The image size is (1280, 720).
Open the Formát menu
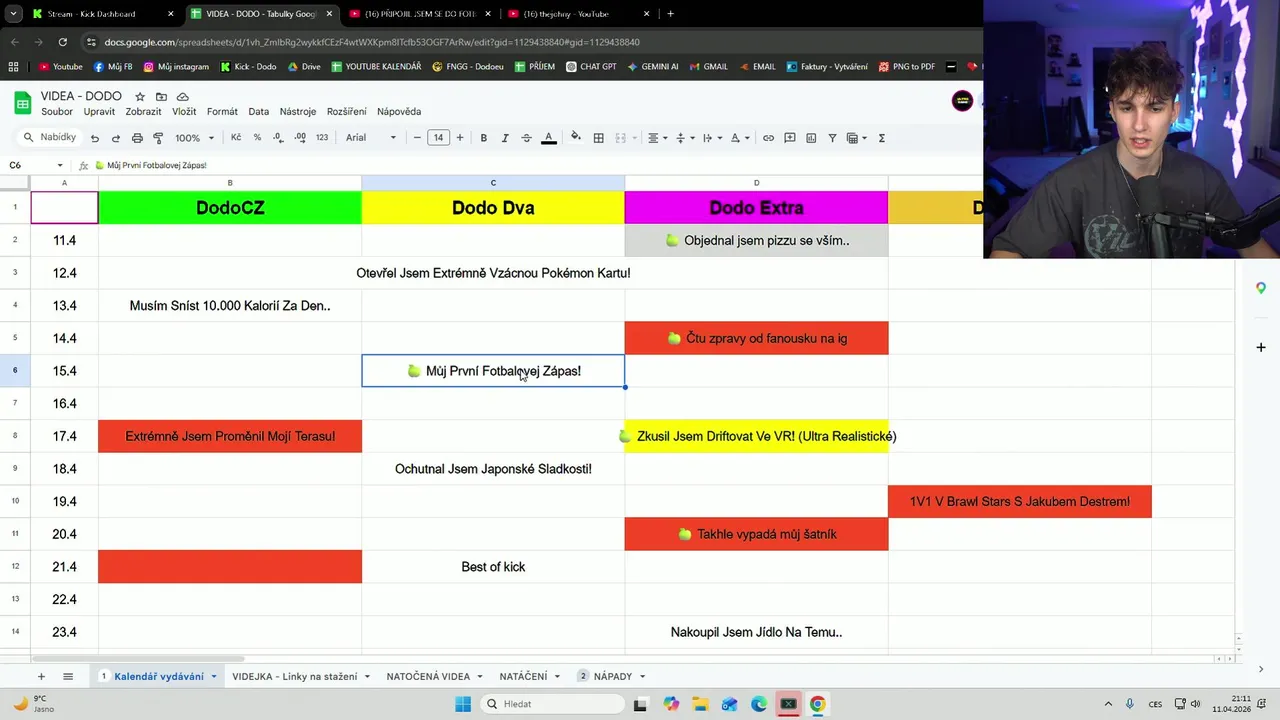tap(222, 112)
